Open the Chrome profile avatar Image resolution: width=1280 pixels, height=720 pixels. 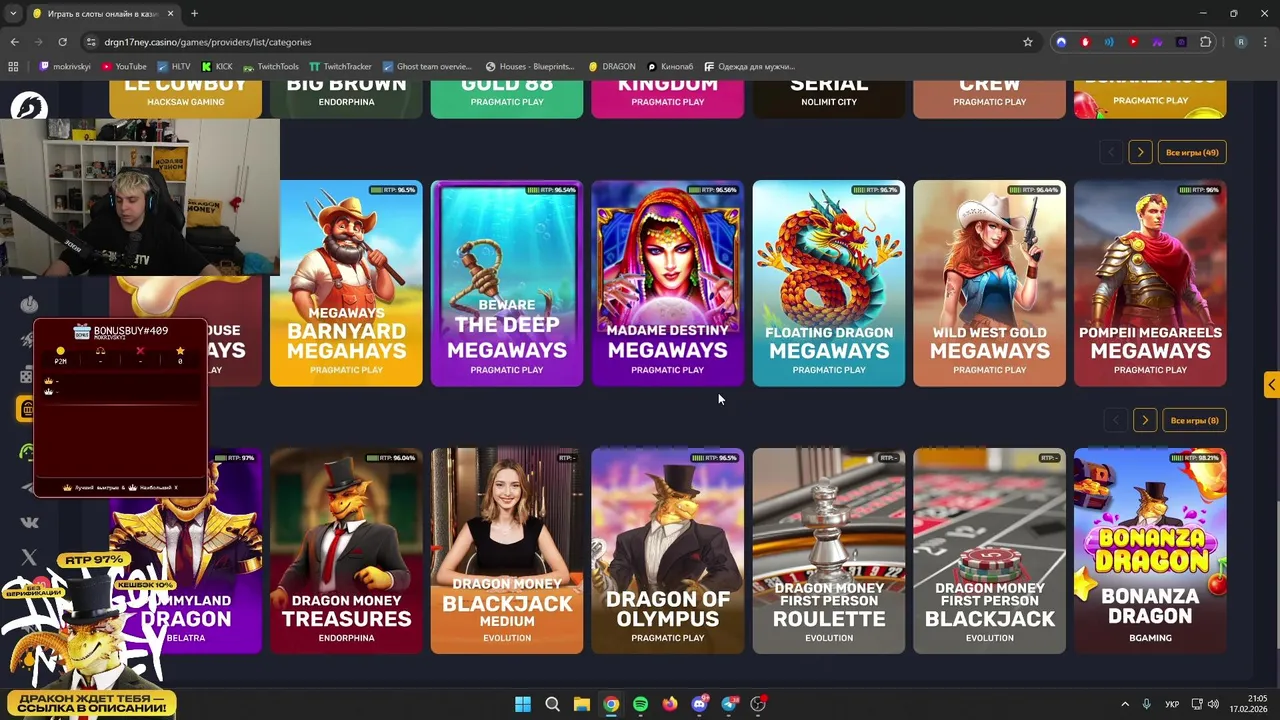1241,42
